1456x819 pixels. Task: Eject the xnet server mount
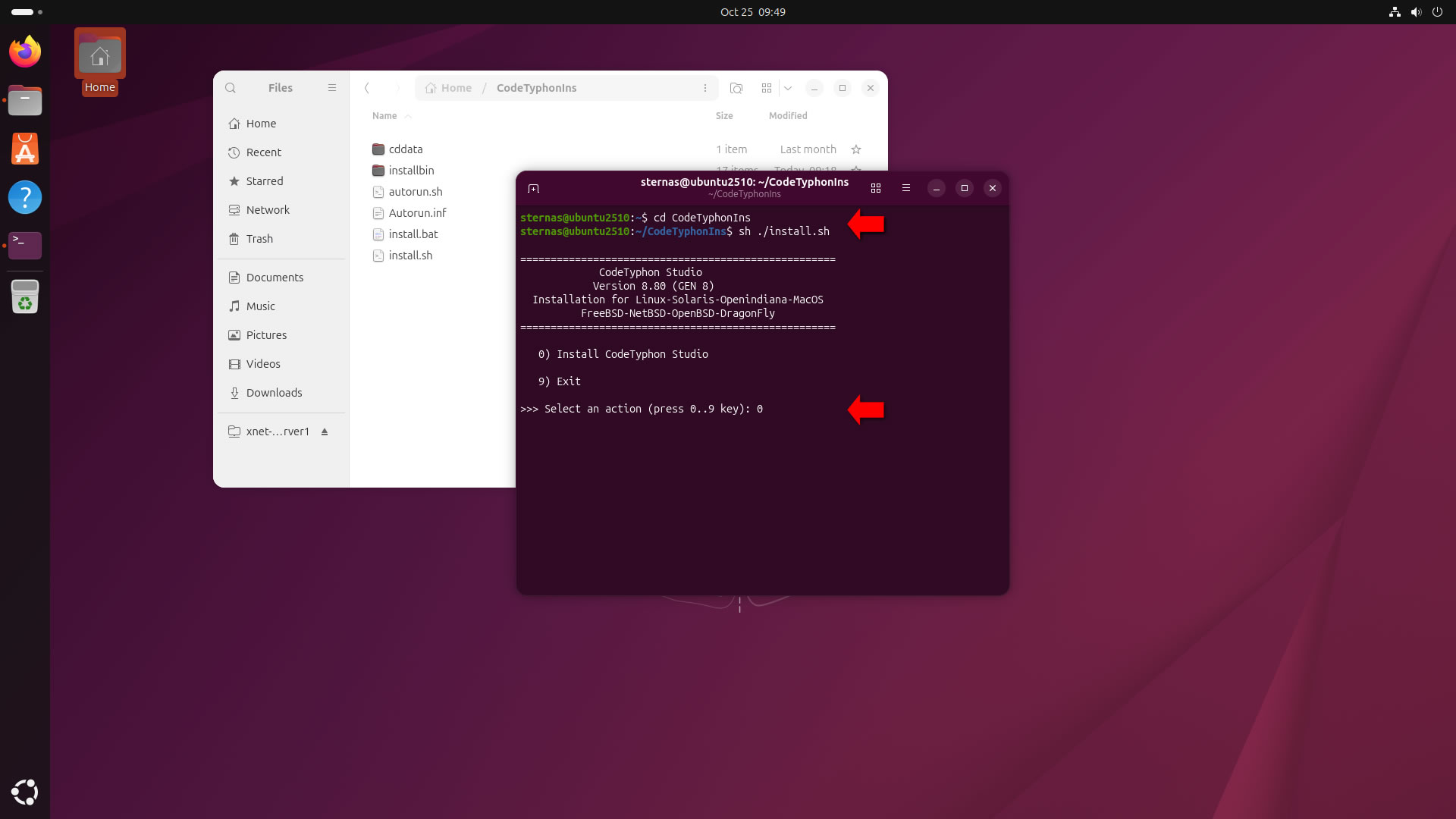(x=325, y=431)
